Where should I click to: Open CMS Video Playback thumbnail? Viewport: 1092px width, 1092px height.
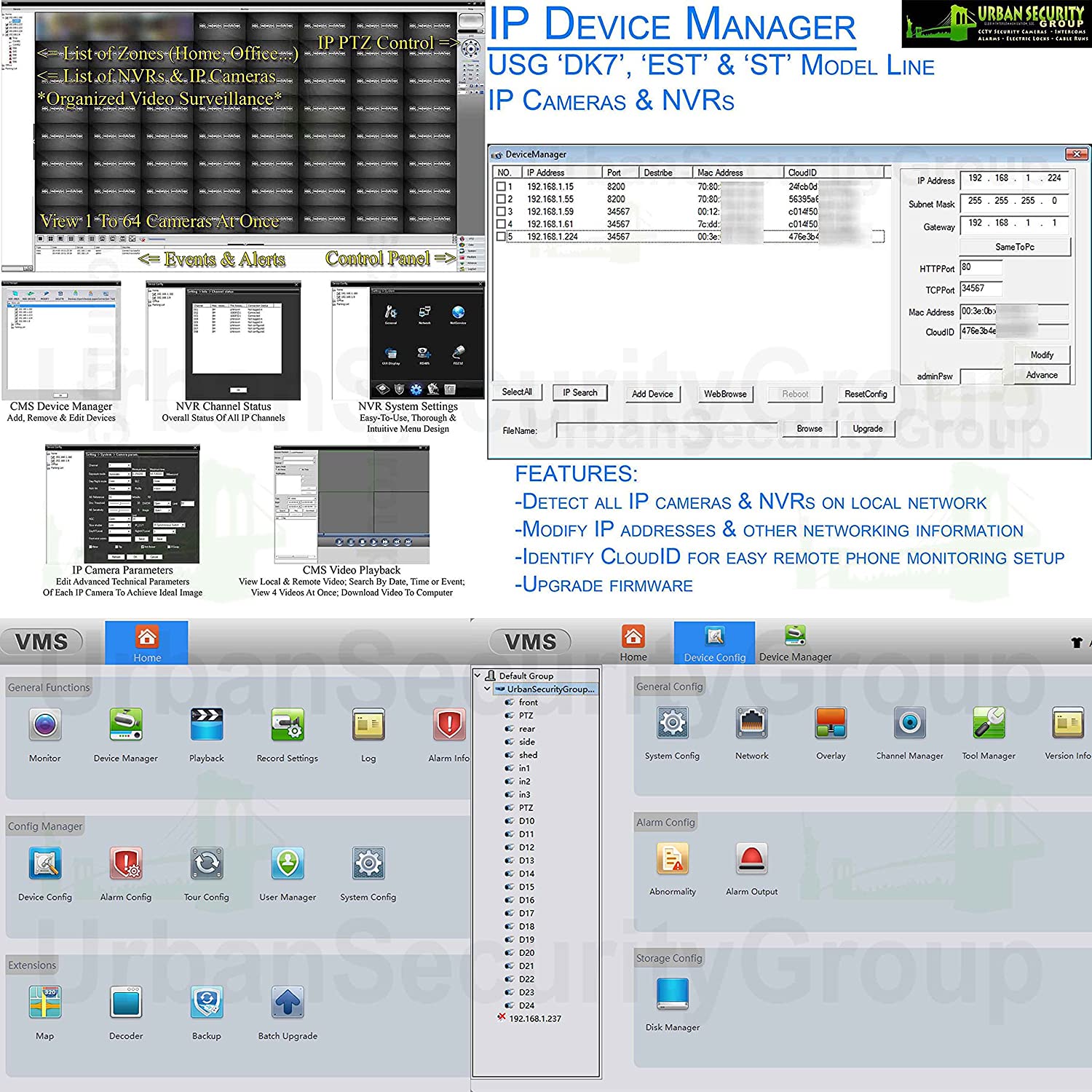pyautogui.click(x=352, y=505)
